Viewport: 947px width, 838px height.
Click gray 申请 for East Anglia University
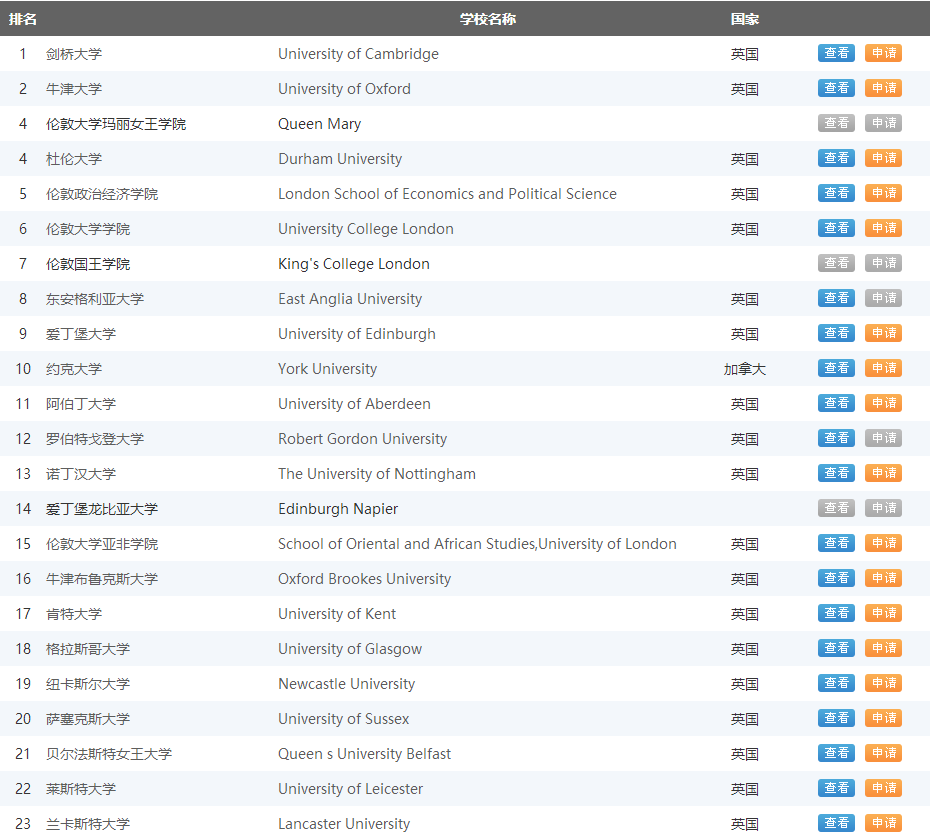coord(883,298)
